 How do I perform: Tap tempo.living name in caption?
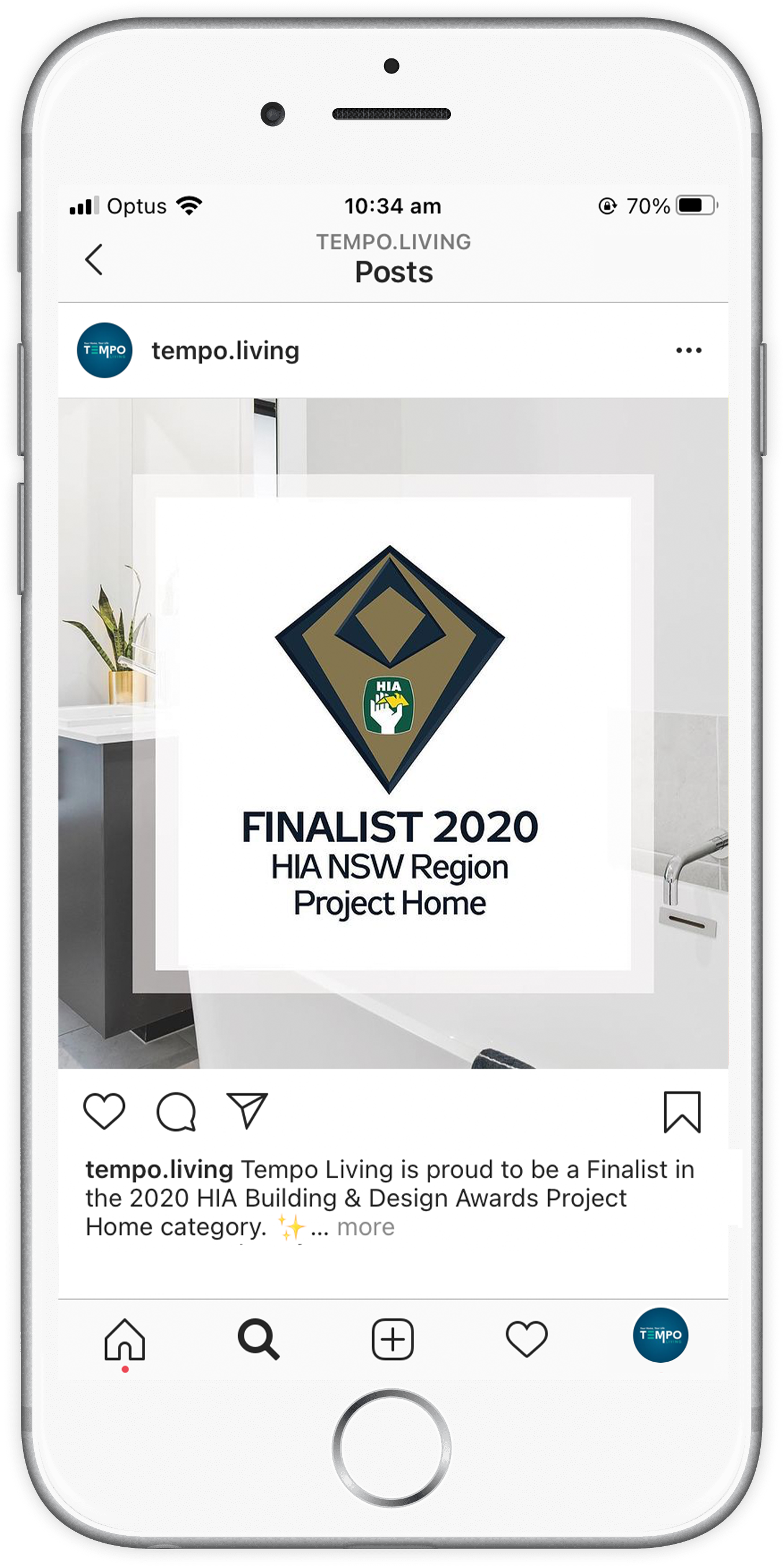click(x=160, y=1169)
